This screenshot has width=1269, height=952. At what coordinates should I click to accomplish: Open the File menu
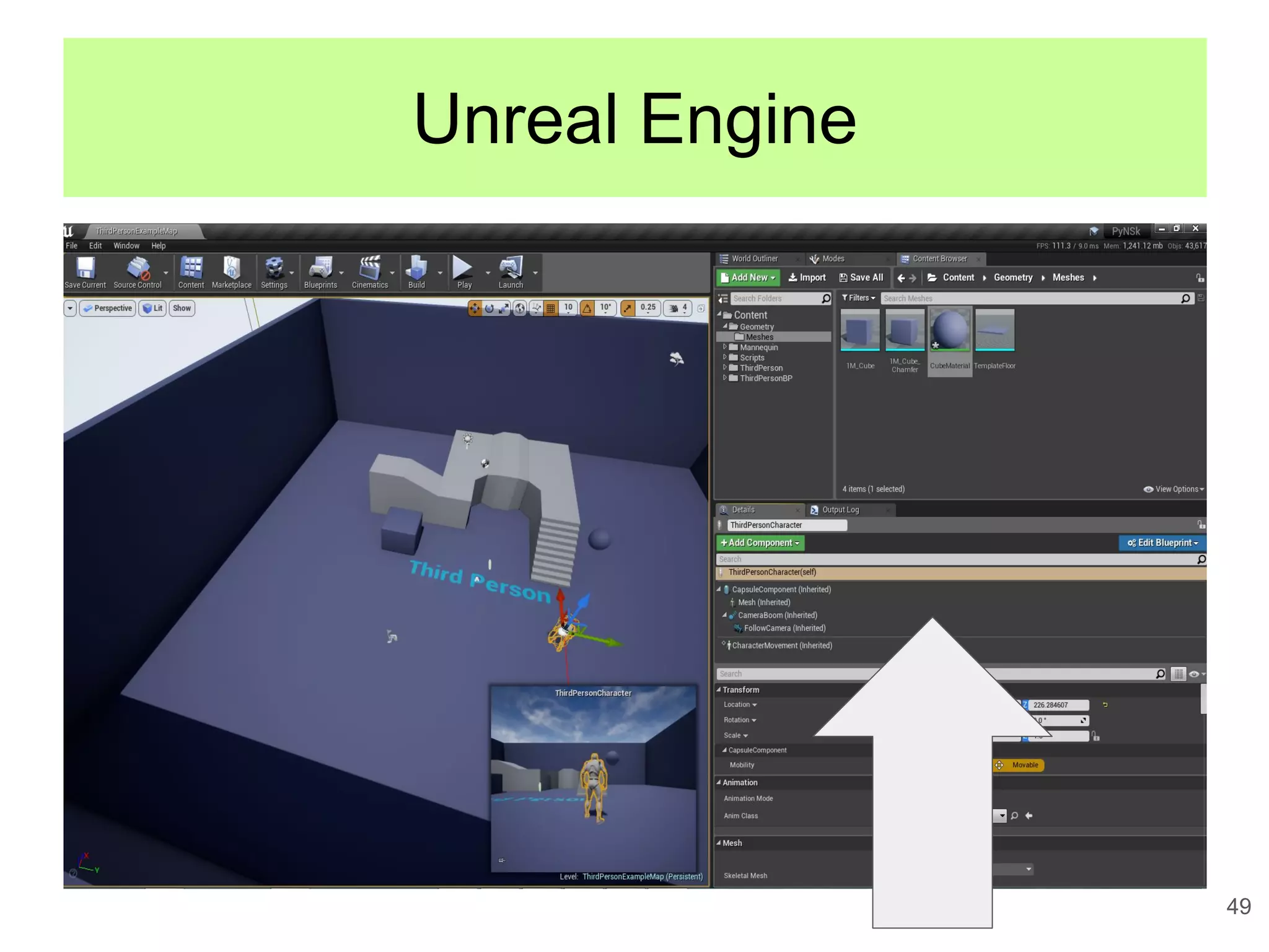[x=72, y=246]
